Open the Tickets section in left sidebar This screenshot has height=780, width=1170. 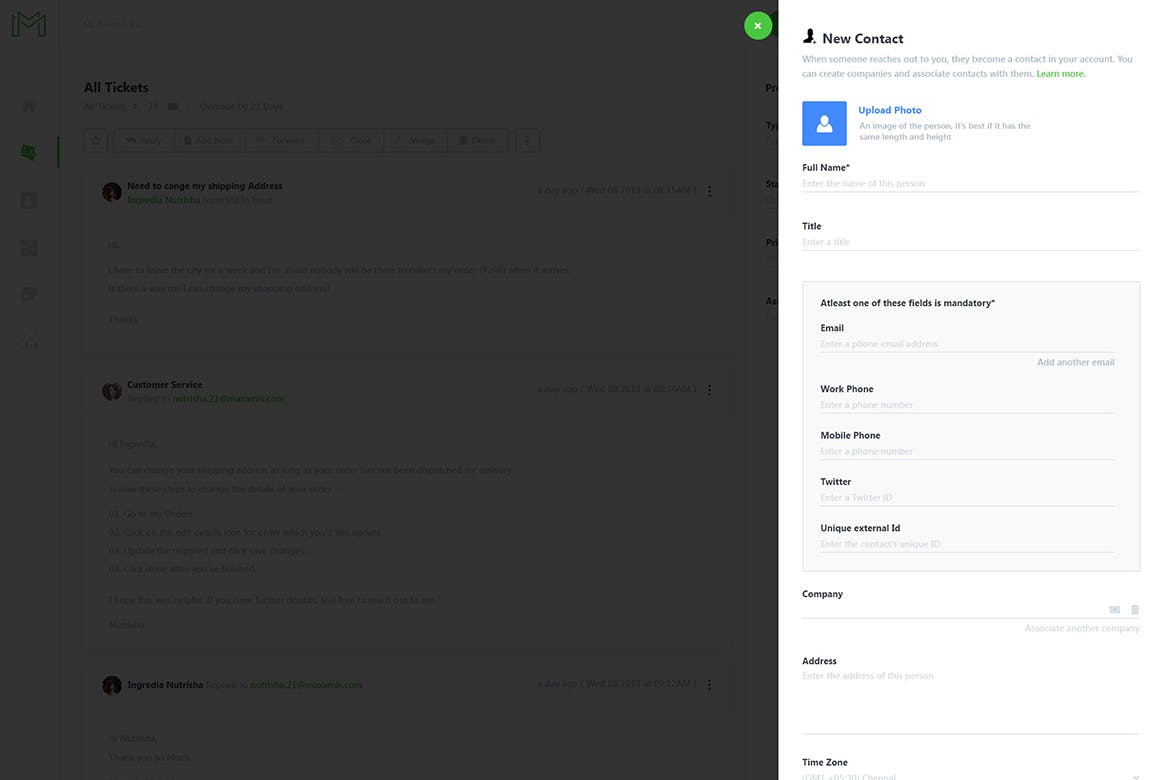(x=29, y=152)
